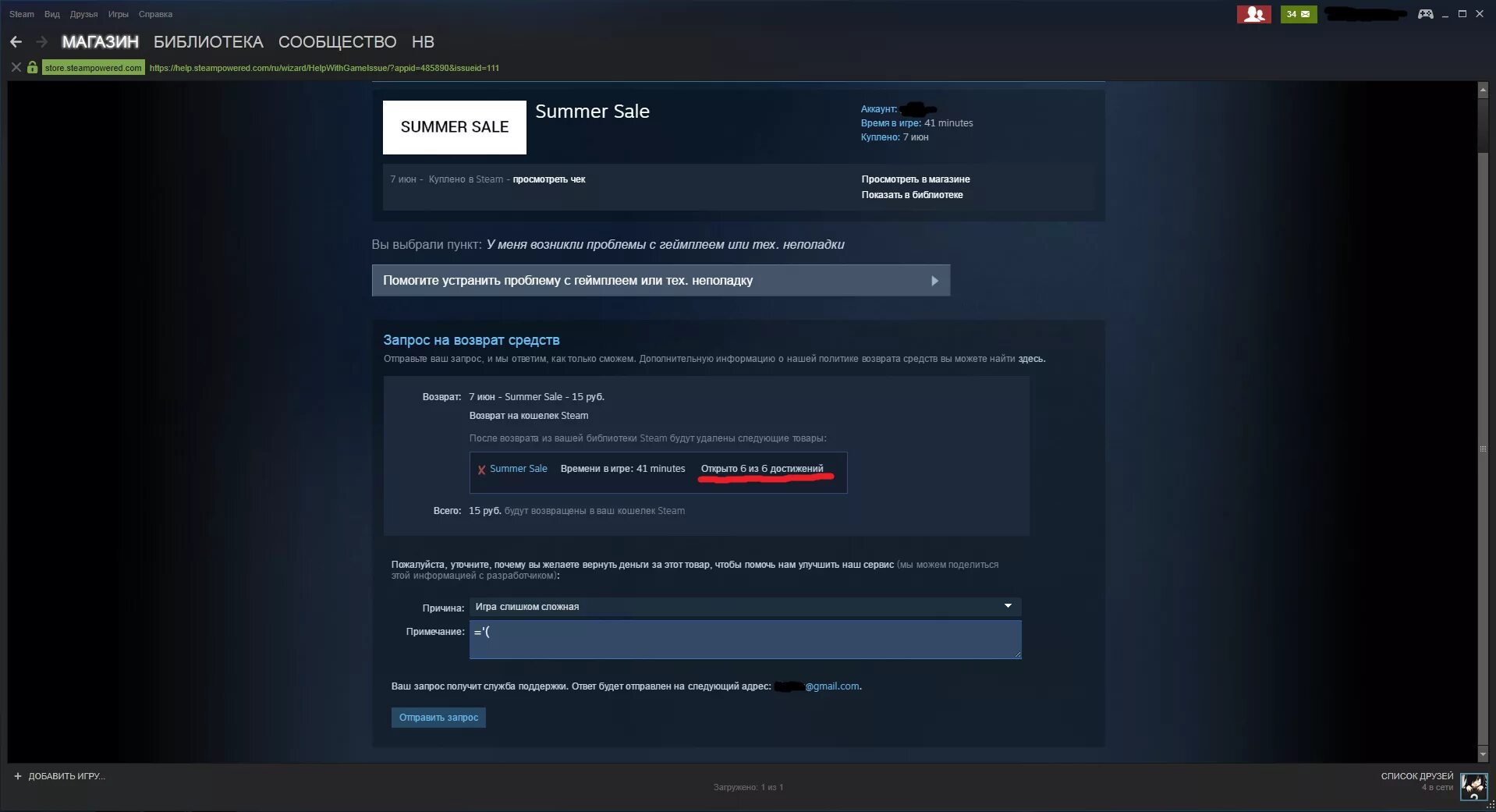The height and width of the screenshot is (812, 1496).
Task: Submit with Отправить запрос button
Action: 438,718
